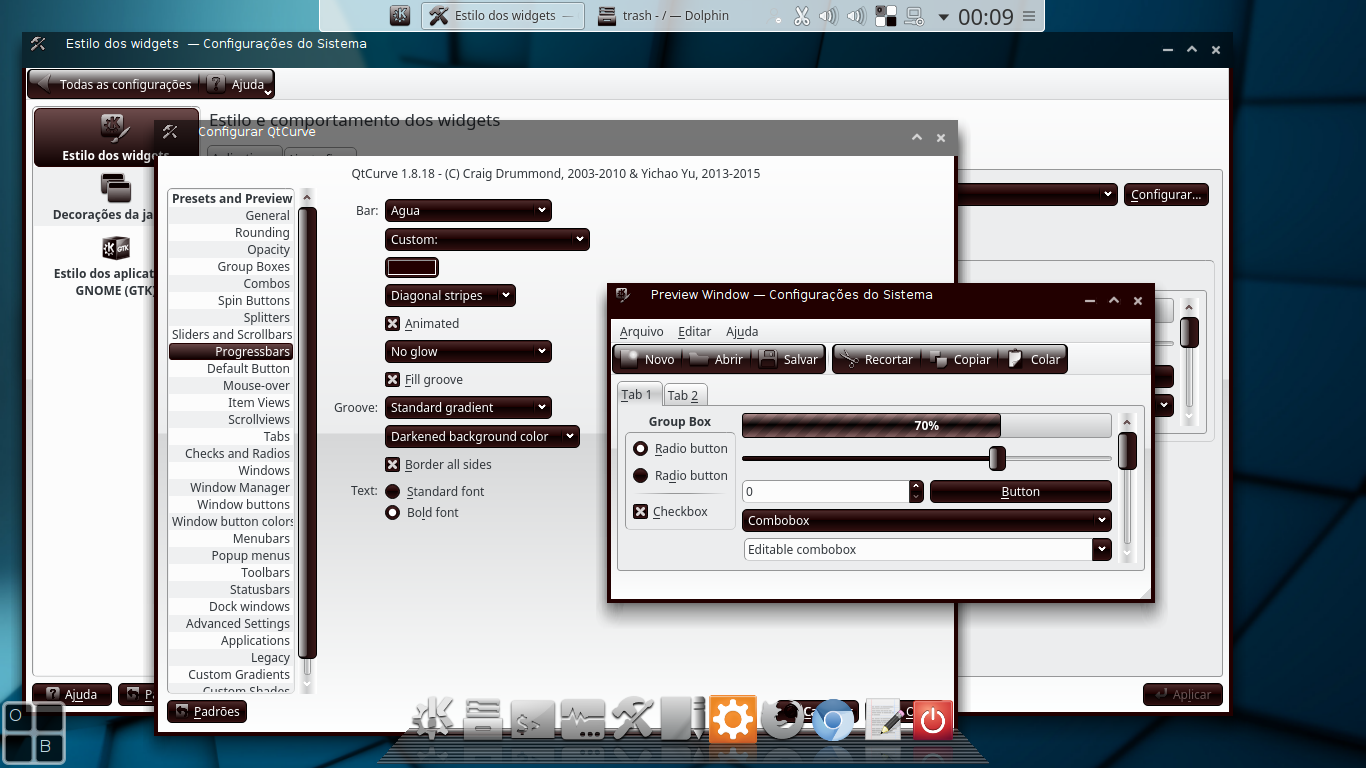Toggle the Checkbox in preview Group Box
The image size is (1366, 768).
coord(641,511)
